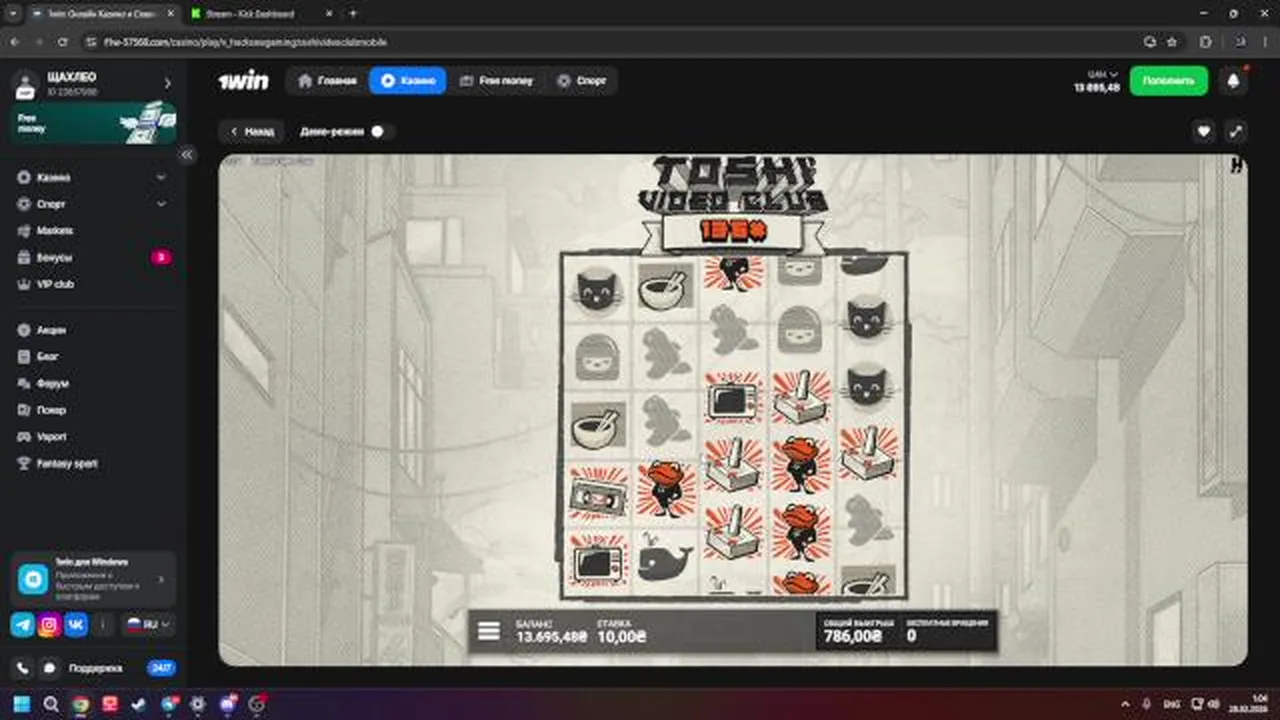Open the notifications bell
This screenshot has width=1280, height=720.
point(1233,81)
